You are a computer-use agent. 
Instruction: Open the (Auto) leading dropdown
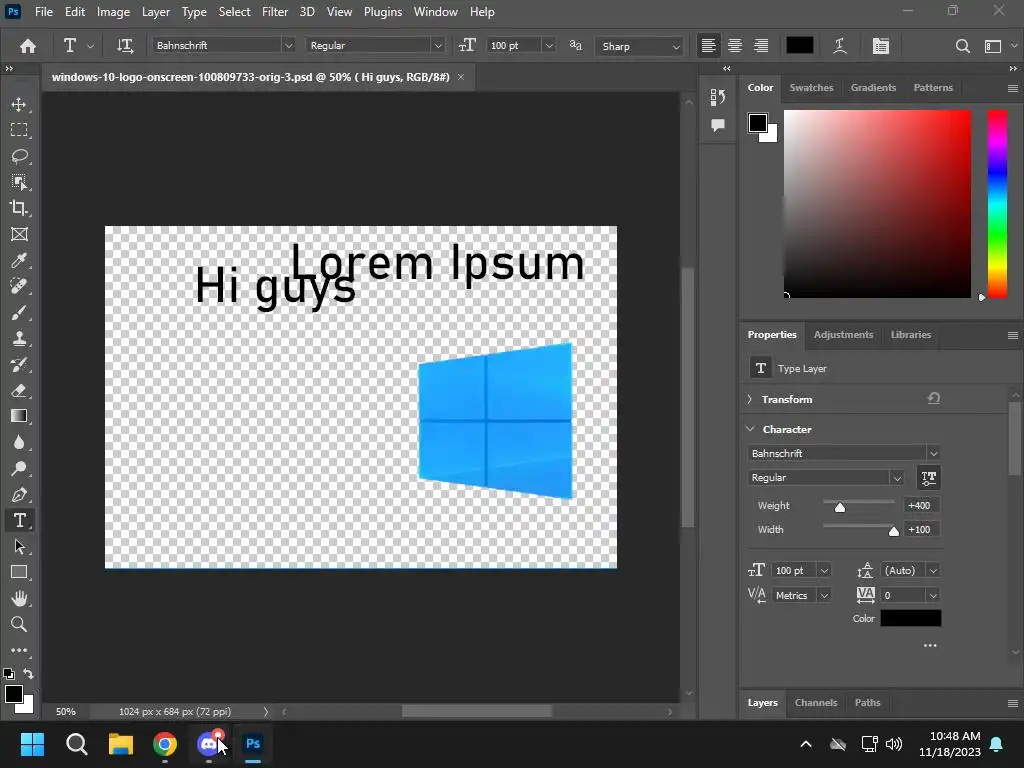coord(933,570)
